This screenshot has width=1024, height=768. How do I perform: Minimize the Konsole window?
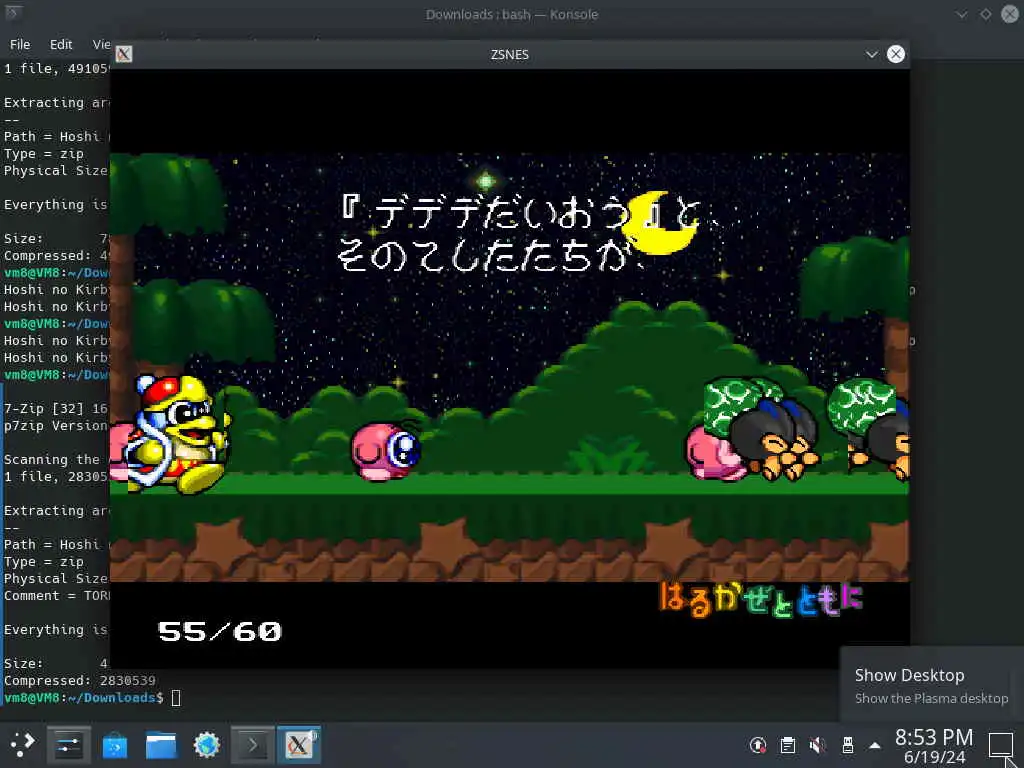961,14
